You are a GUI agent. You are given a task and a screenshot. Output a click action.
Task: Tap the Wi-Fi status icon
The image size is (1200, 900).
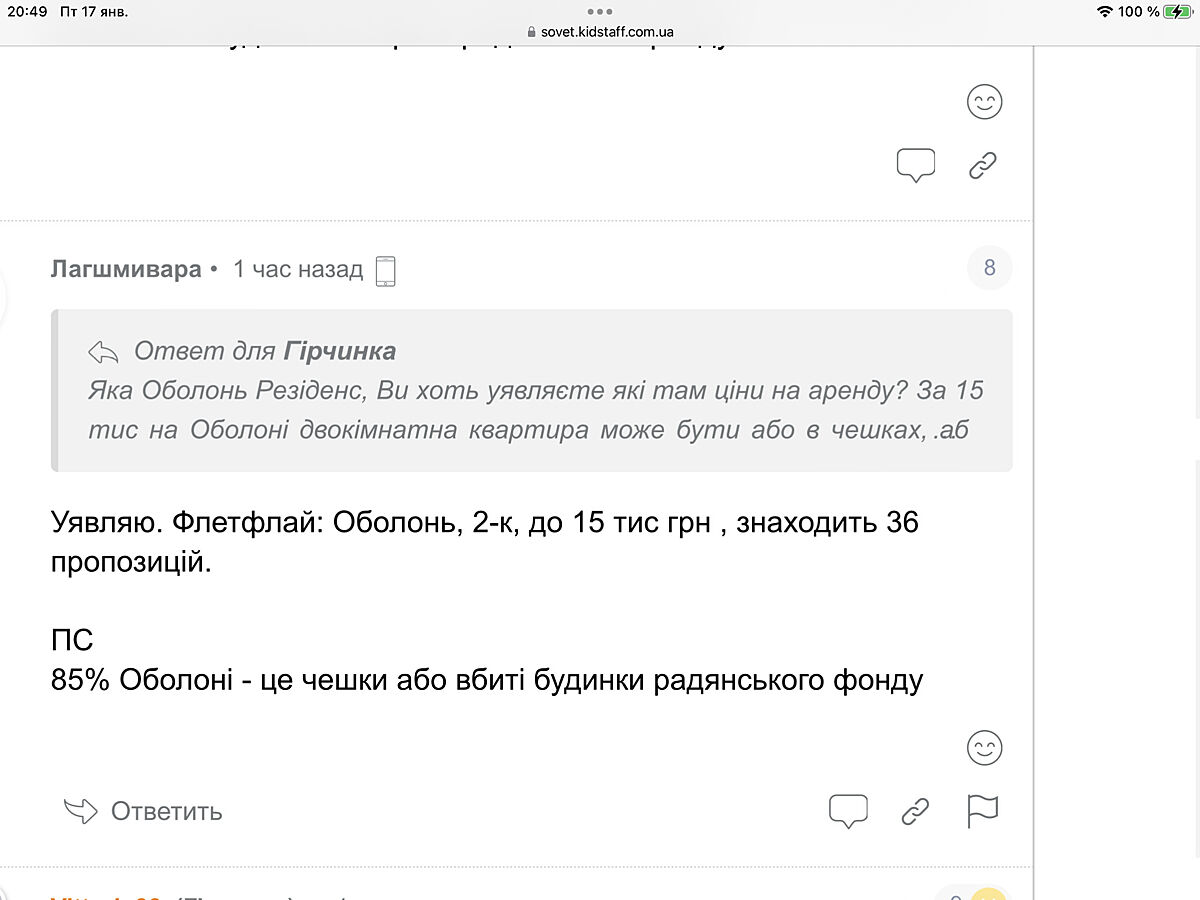1104,12
